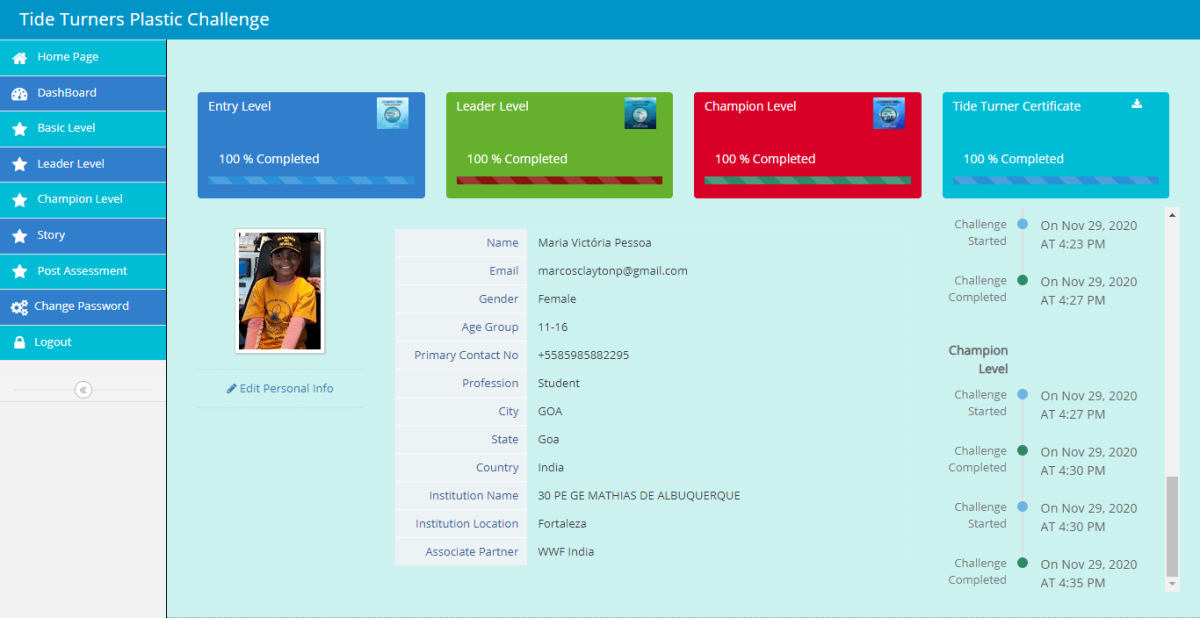Open Basic Level from the sidebar

[66, 128]
